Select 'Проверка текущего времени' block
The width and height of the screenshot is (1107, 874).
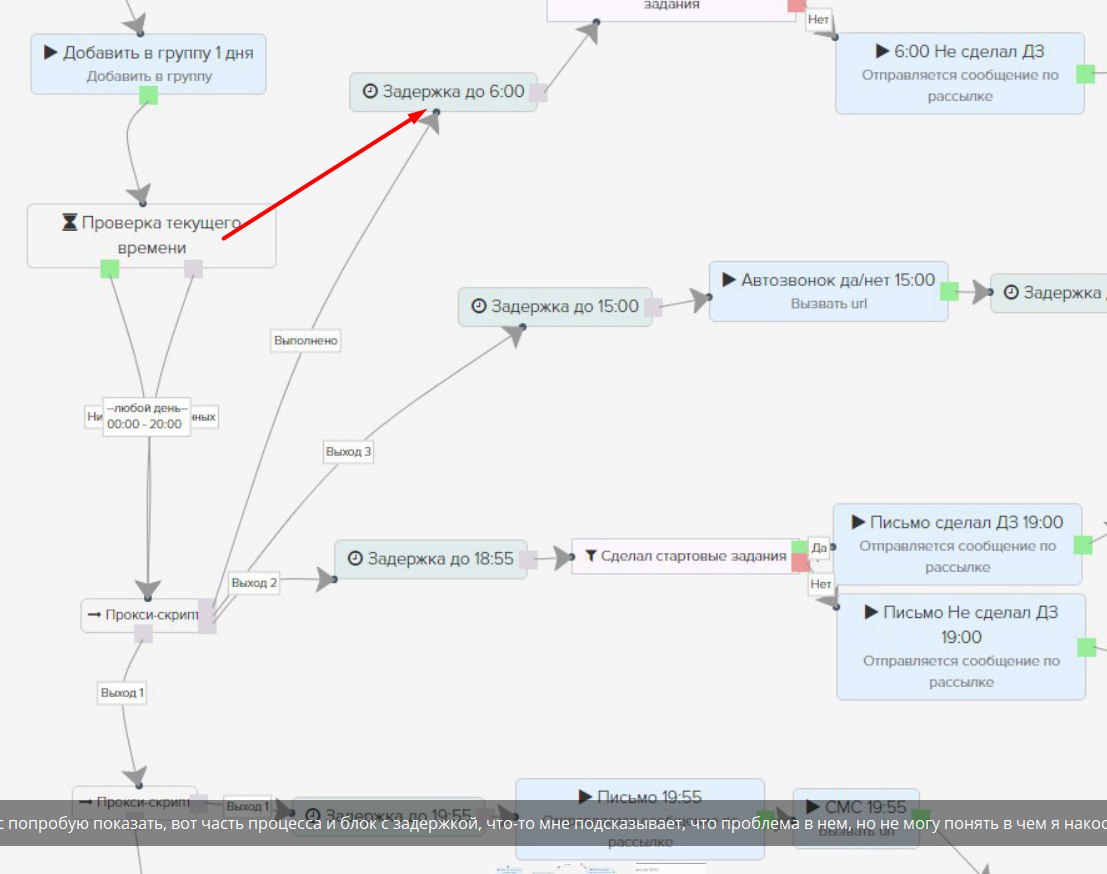[x=152, y=236]
